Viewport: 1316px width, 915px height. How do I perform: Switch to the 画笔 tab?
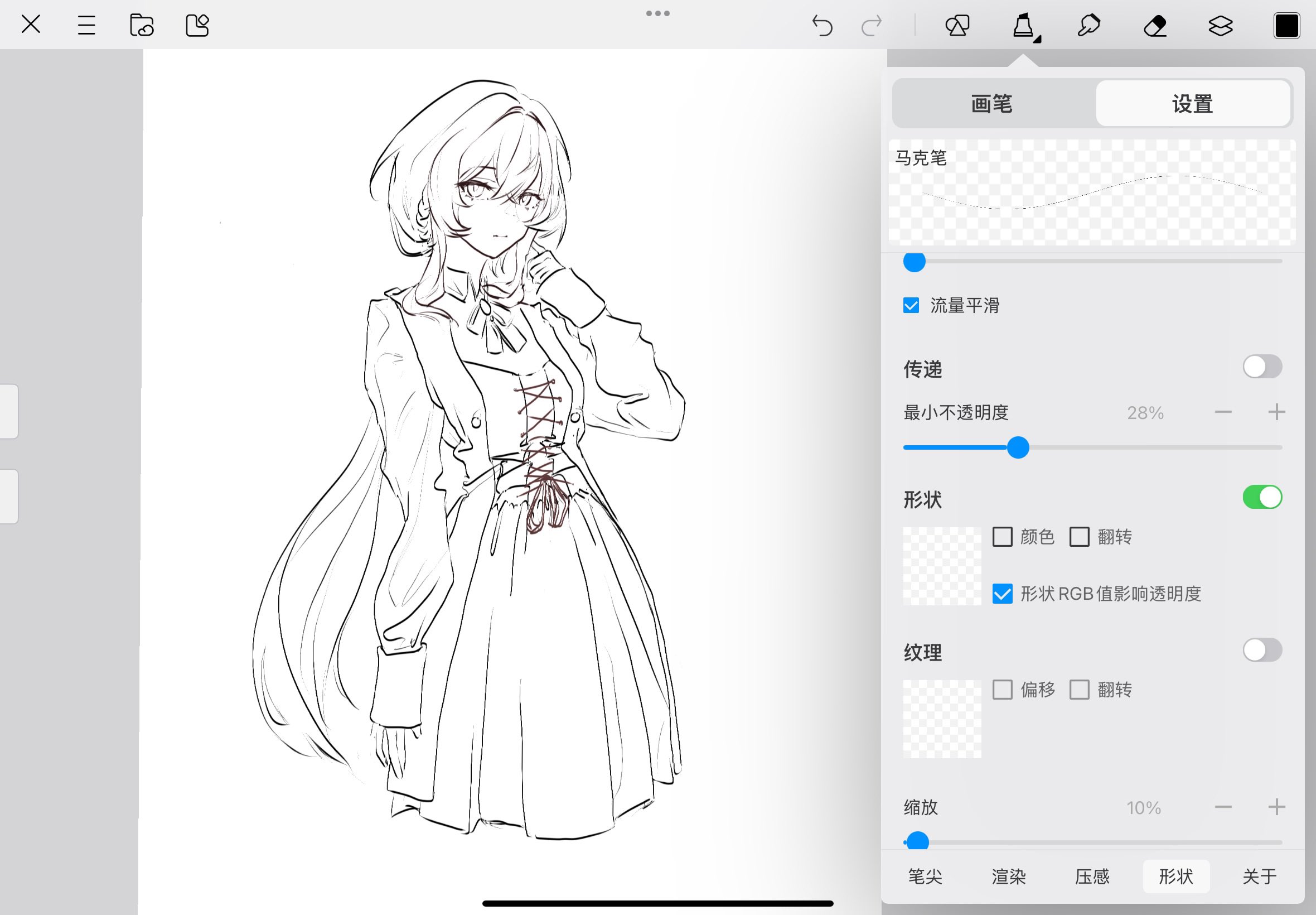991,104
